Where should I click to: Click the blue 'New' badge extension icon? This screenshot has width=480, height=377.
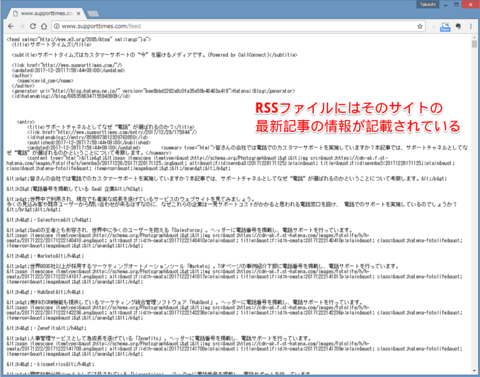click(x=445, y=27)
